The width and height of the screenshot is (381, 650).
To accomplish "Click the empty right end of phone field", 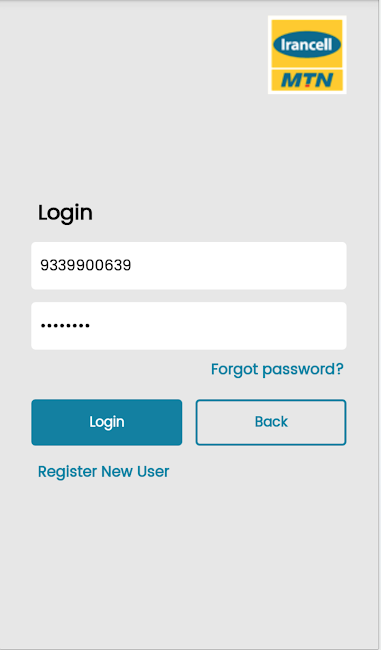I will pos(290,265).
